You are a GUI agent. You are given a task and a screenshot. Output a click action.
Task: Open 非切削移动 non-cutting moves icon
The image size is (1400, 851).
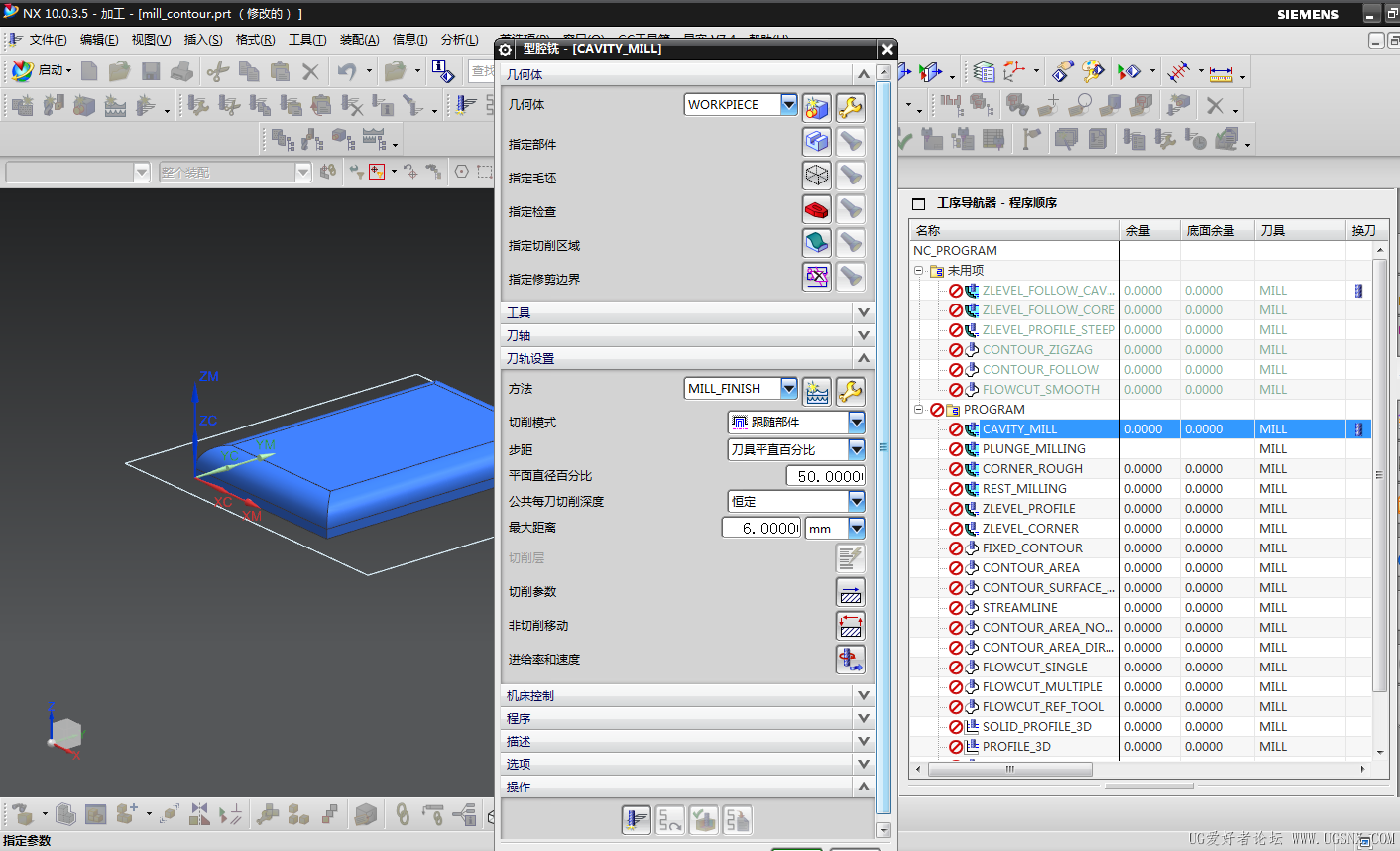click(851, 626)
